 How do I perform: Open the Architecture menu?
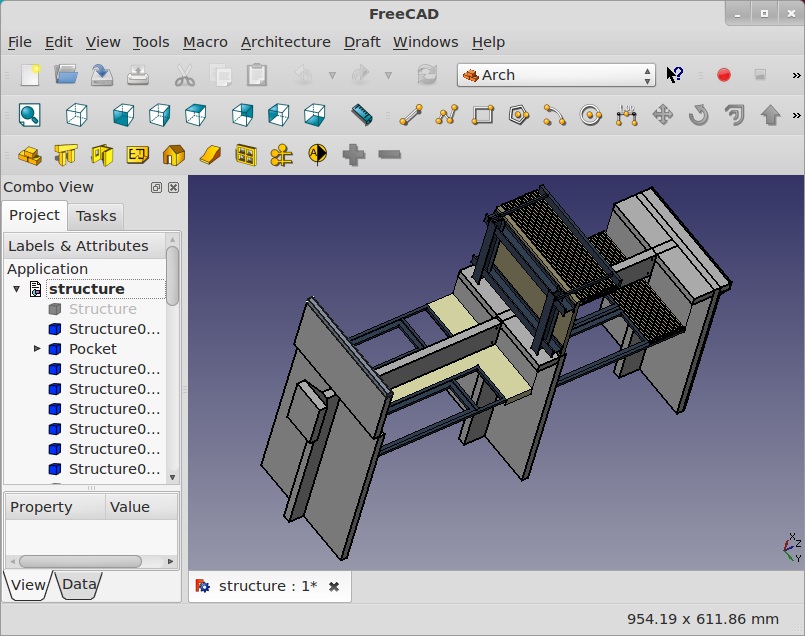click(285, 42)
